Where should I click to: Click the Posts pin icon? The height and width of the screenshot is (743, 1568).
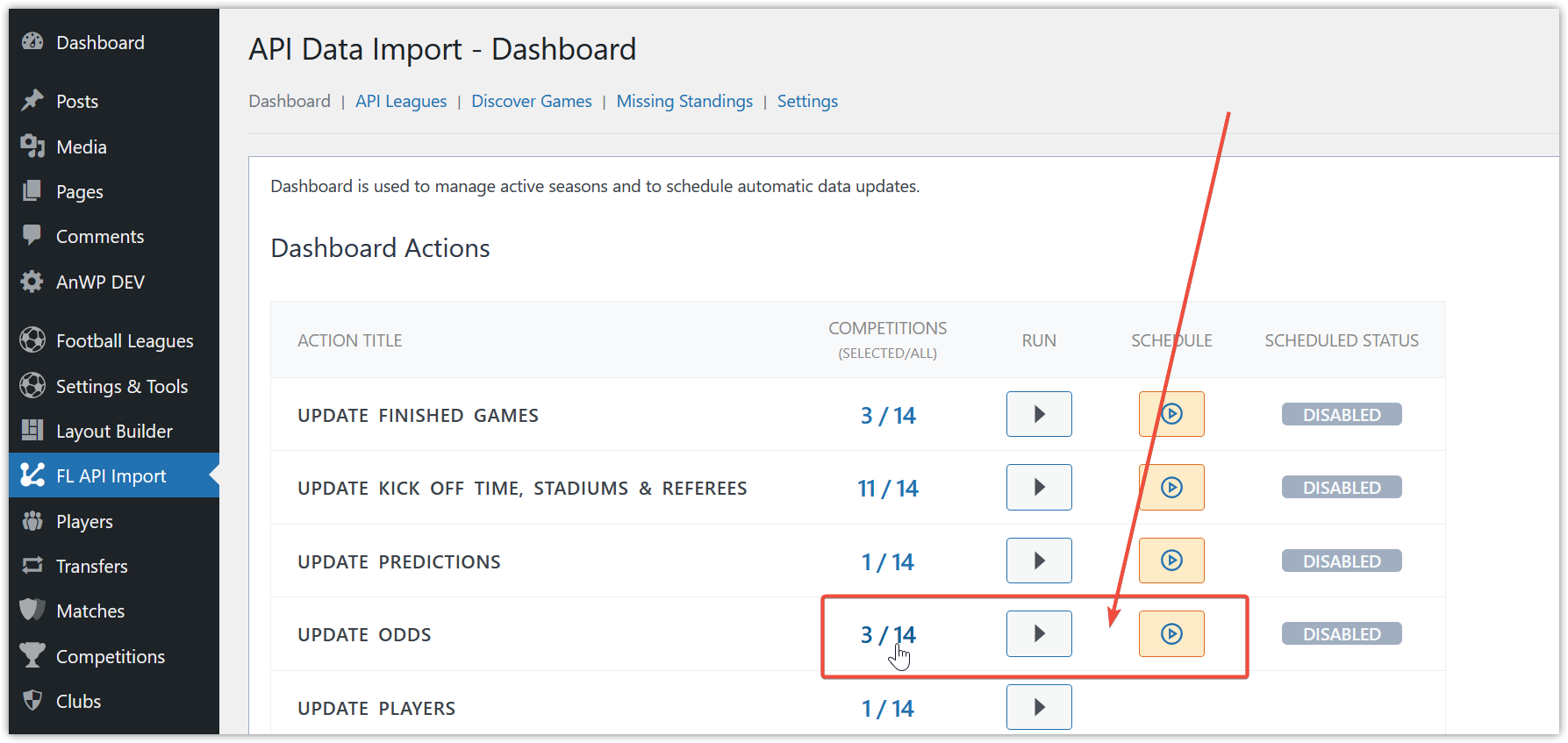click(32, 100)
